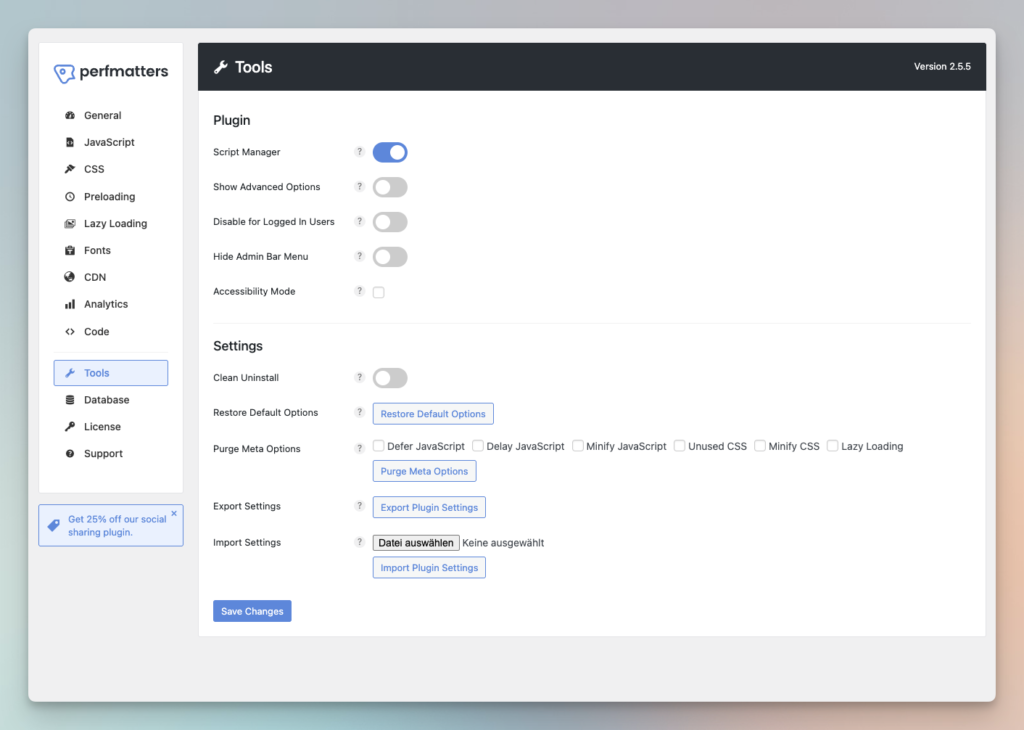1024x730 pixels.
Task: Click the Support question icon
Action: tap(70, 454)
